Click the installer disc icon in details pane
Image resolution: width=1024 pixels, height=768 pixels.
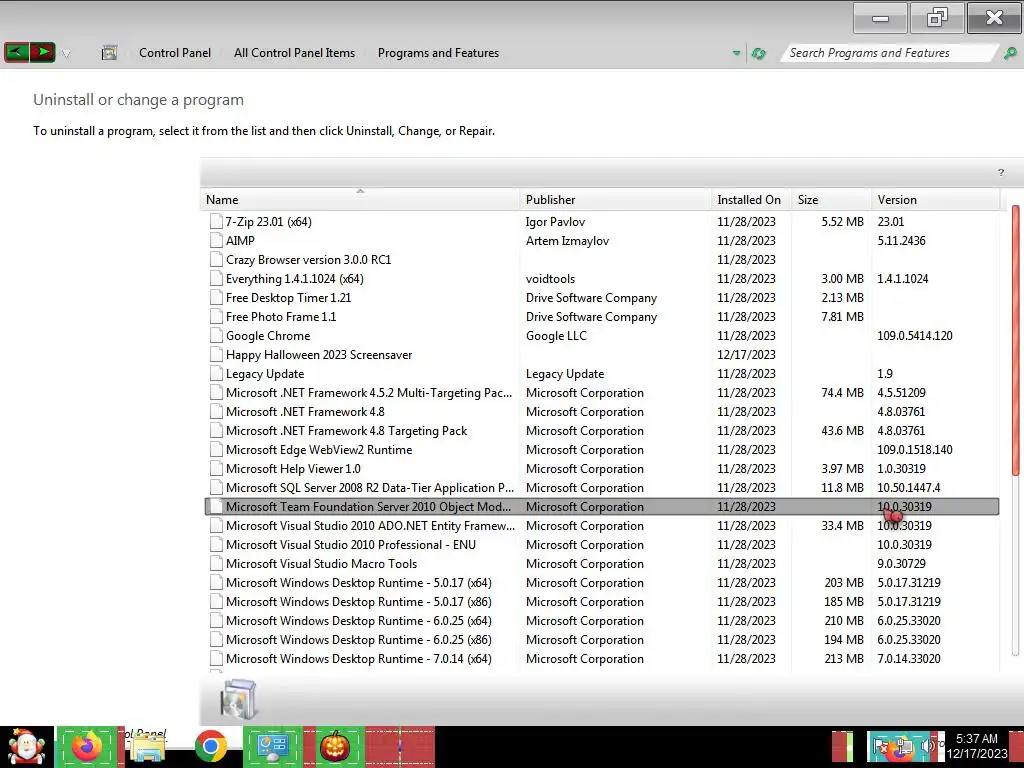coord(238,699)
